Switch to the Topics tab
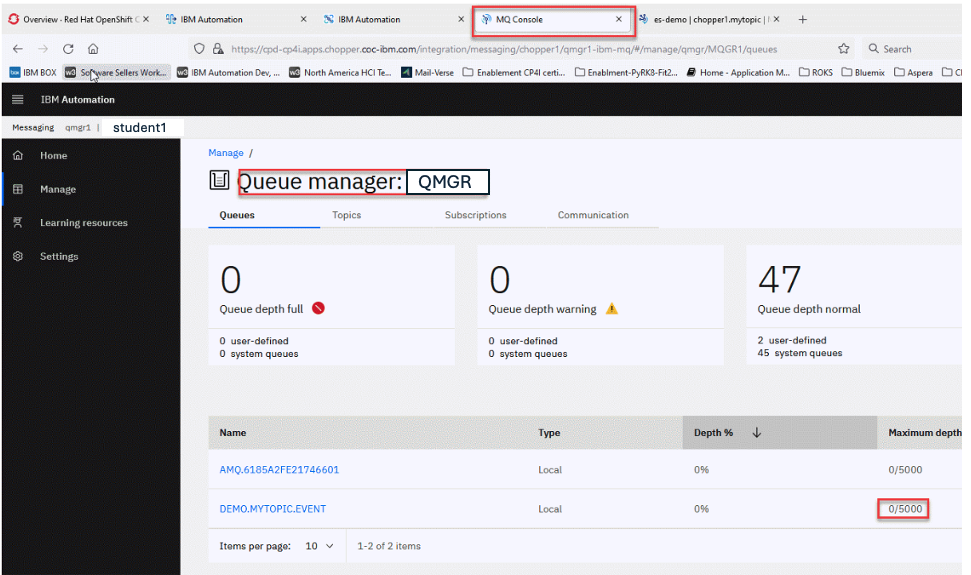The width and height of the screenshot is (971, 575). (346, 215)
